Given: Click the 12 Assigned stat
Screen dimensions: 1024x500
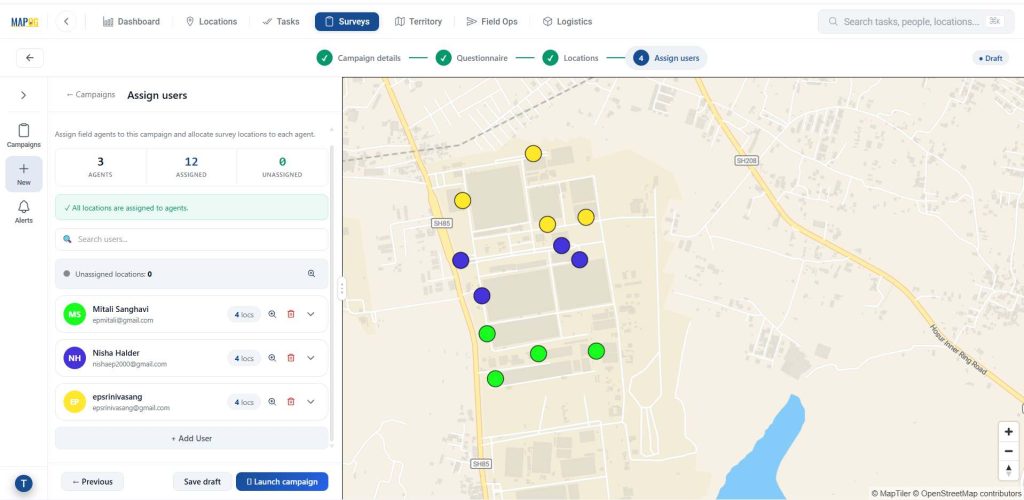Looking at the screenshot, I should [191, 167].
